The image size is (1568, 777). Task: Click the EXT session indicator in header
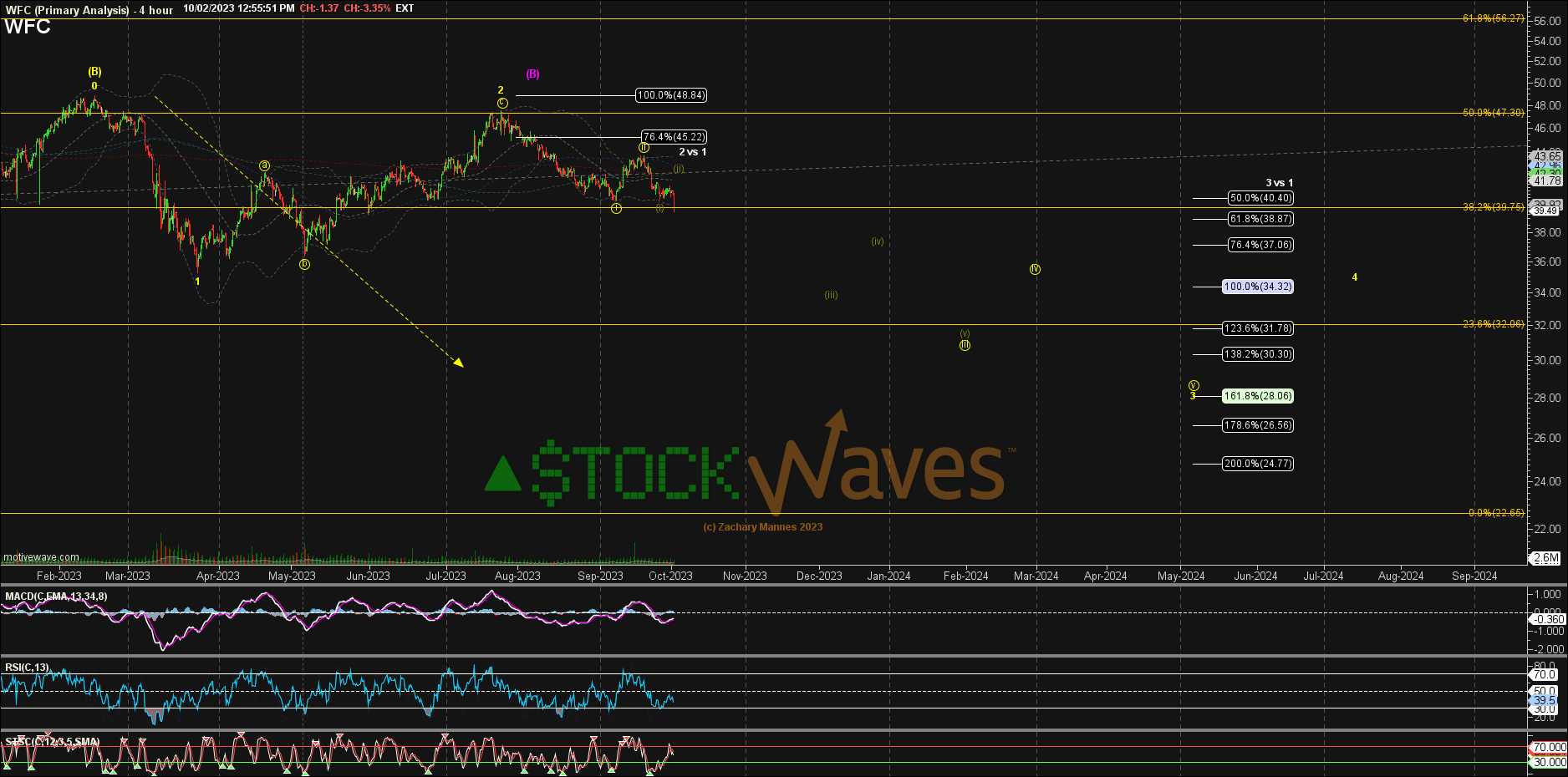(x=405, y=8)
